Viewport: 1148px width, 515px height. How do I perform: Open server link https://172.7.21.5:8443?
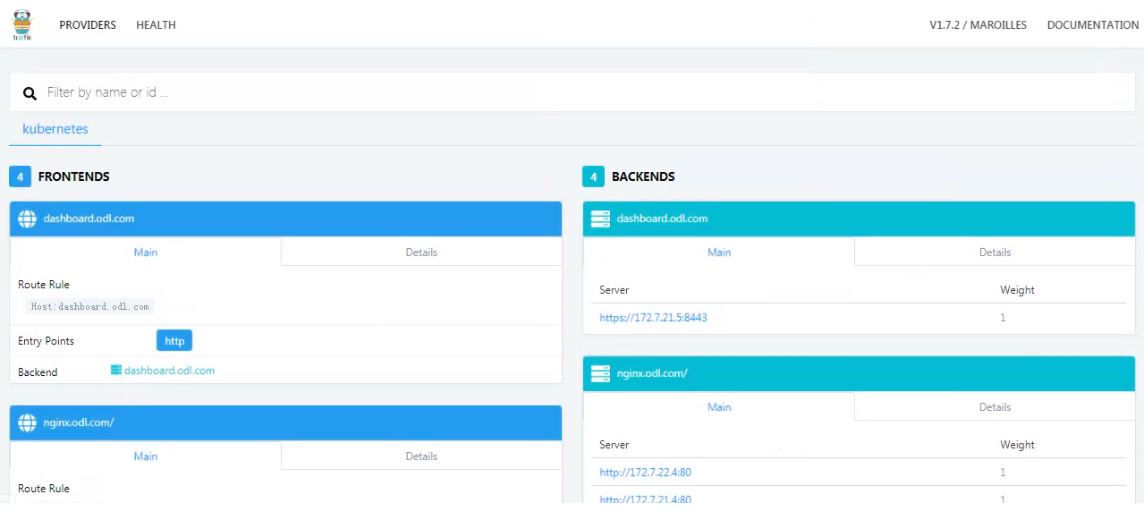coord(653,318)
